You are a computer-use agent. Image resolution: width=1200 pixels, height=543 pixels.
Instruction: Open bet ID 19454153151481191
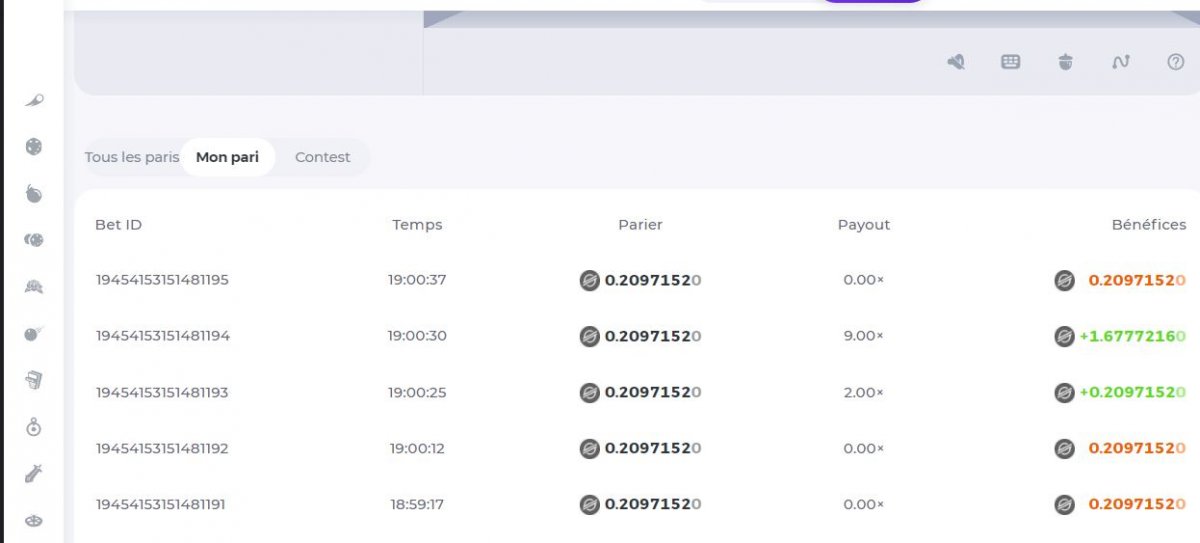point(161,505)
